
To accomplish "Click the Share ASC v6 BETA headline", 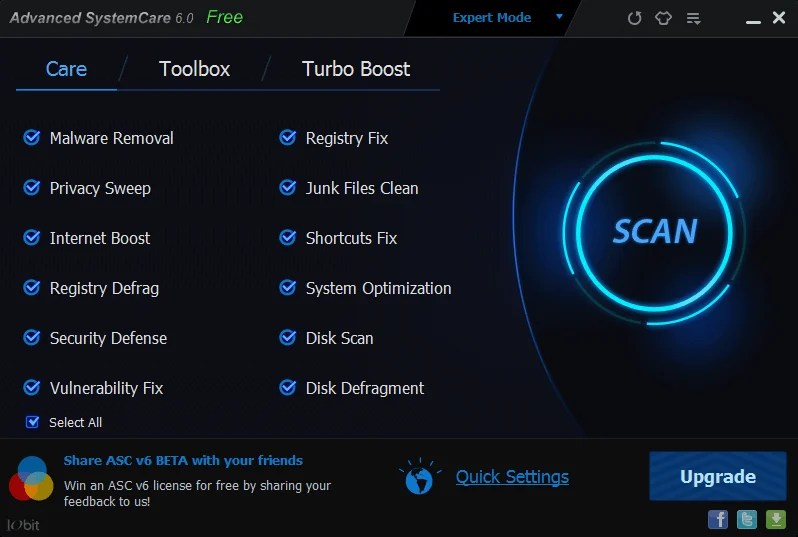I will (x=183, y=461).
